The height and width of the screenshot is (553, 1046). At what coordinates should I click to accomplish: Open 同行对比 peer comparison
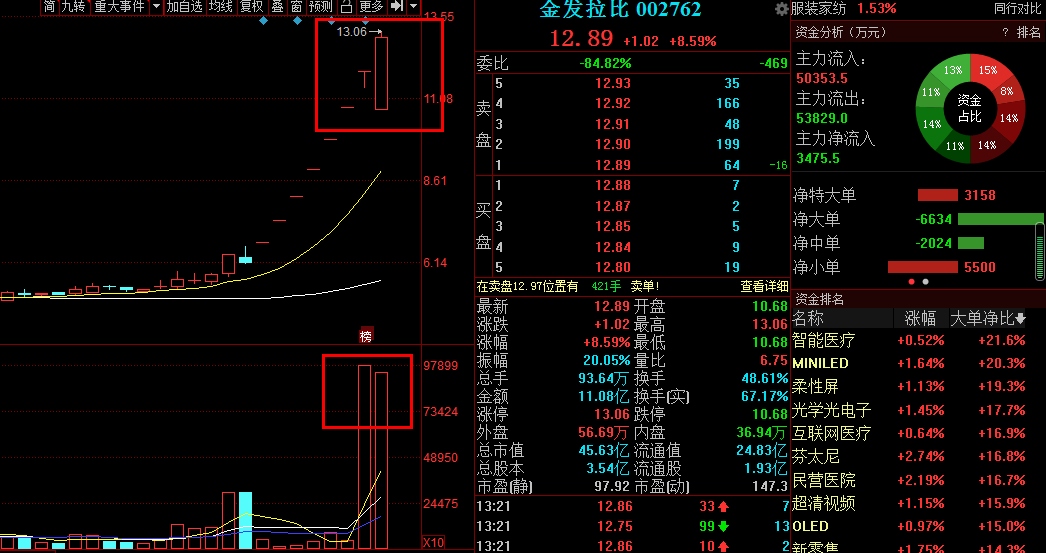pyautogui.click(x=1017, y=9)
